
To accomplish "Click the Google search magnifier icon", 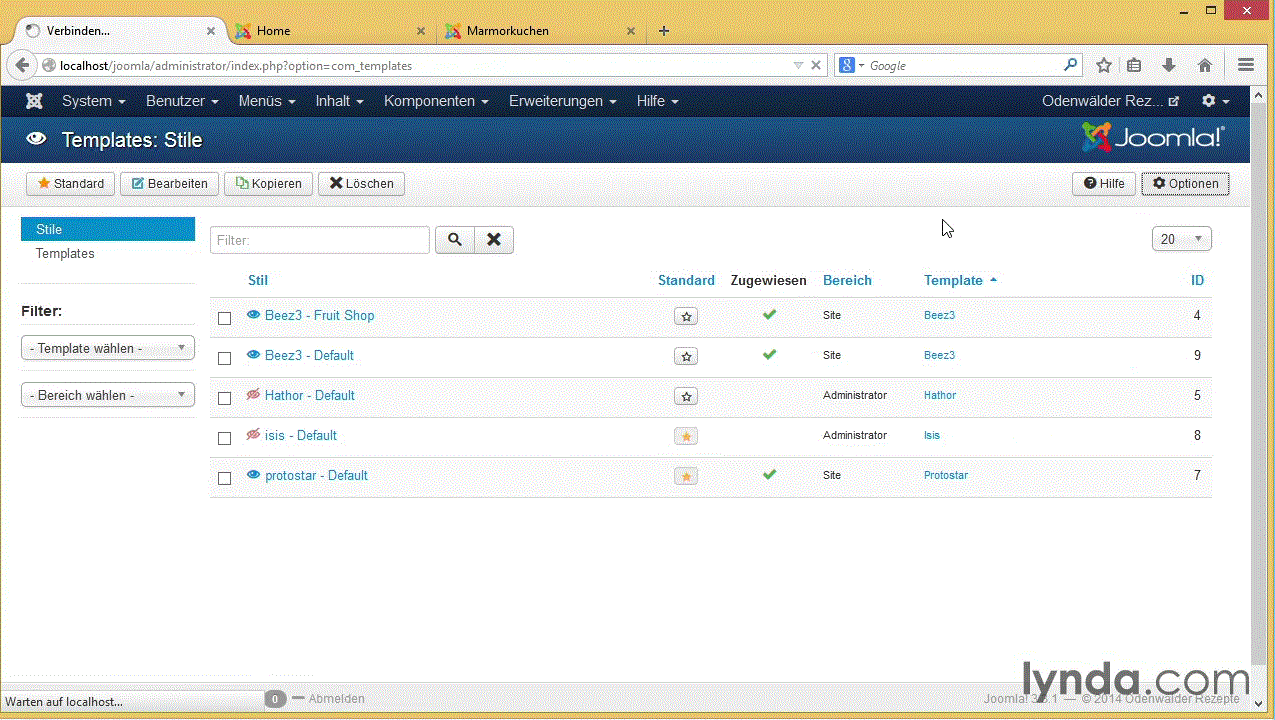I will click(x=1071, y=65).
